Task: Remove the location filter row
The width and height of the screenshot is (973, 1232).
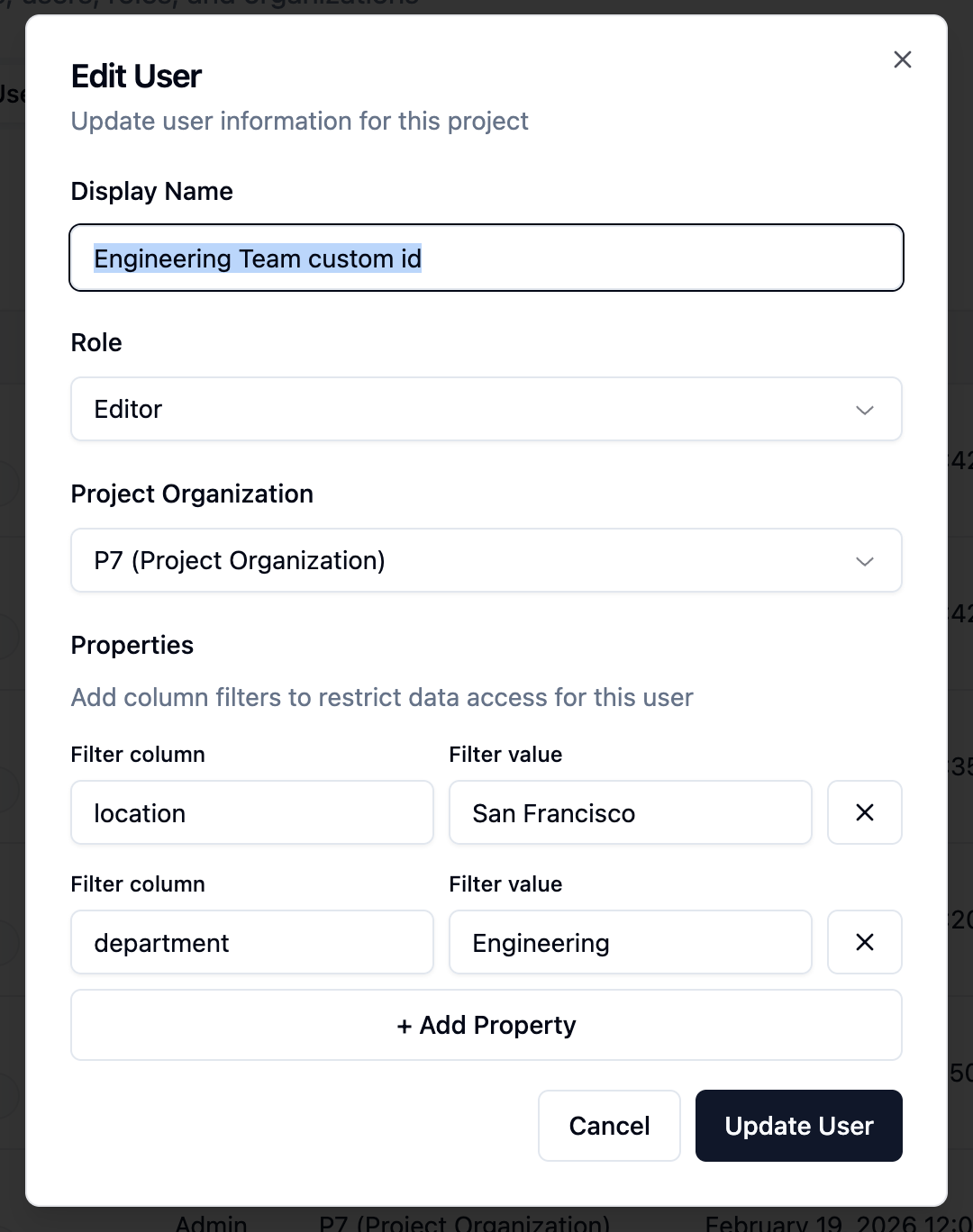Action: tap(864, 812)
